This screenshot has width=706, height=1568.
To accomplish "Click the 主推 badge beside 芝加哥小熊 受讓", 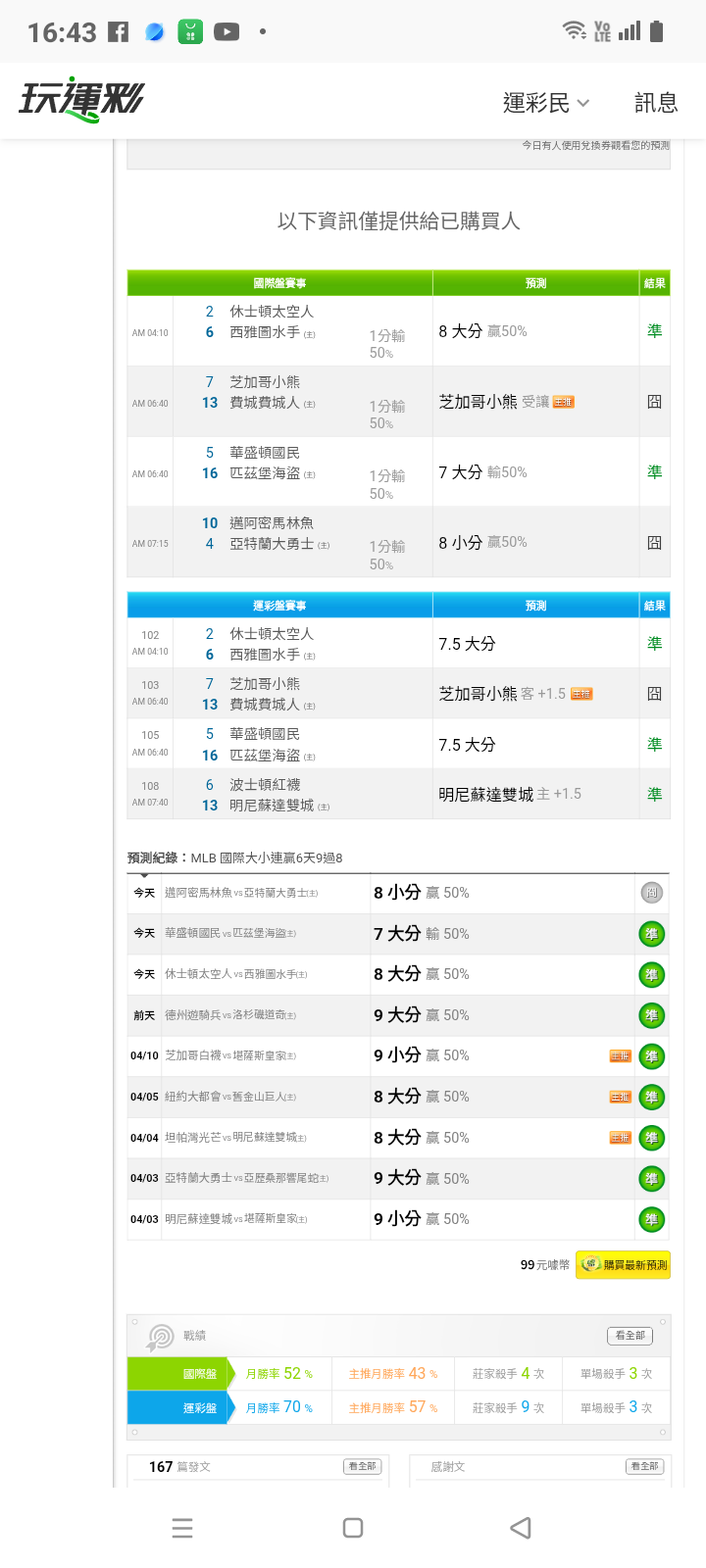I will 564,402.
